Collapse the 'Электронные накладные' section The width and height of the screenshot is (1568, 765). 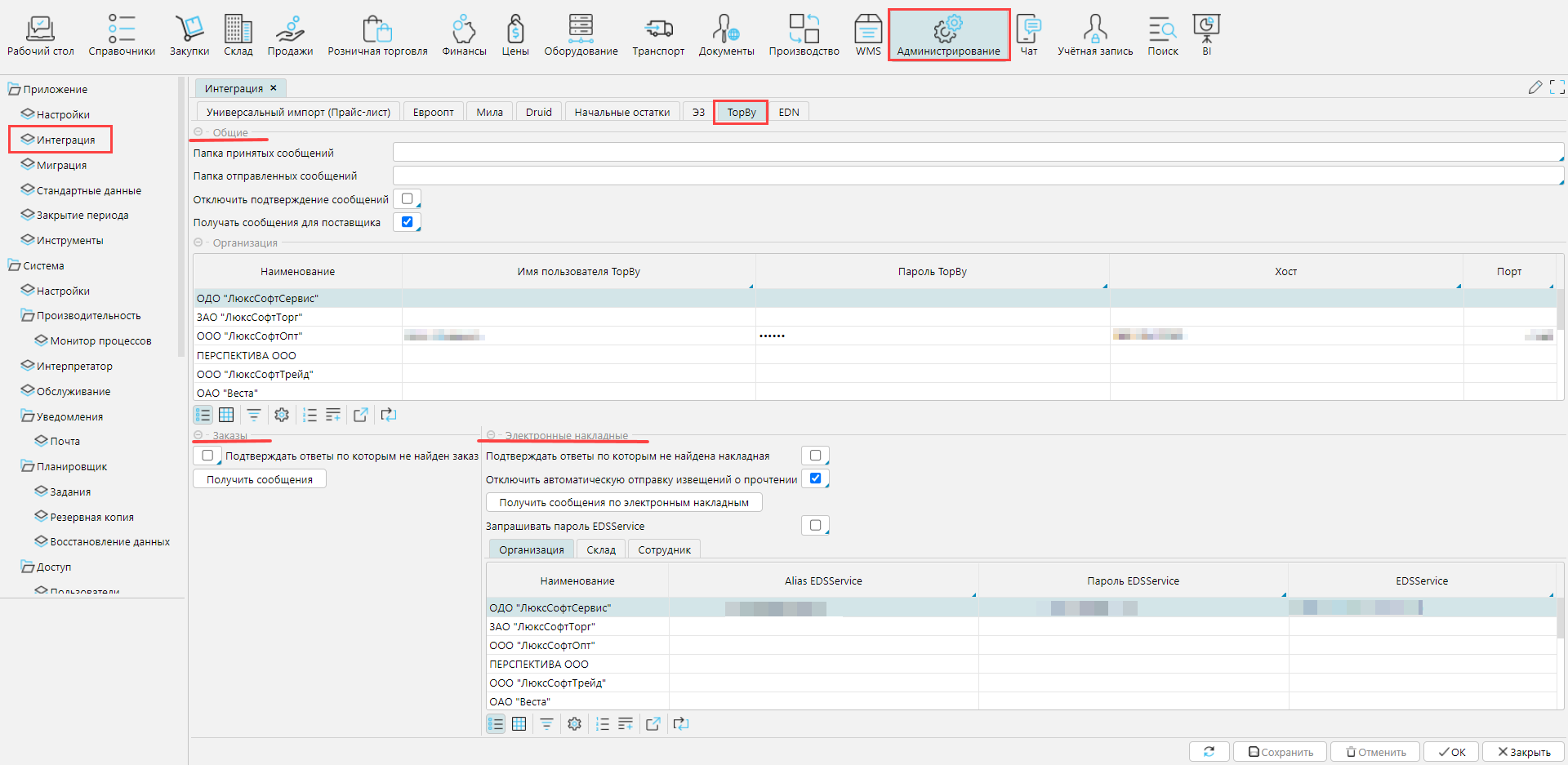coord(491,435)
